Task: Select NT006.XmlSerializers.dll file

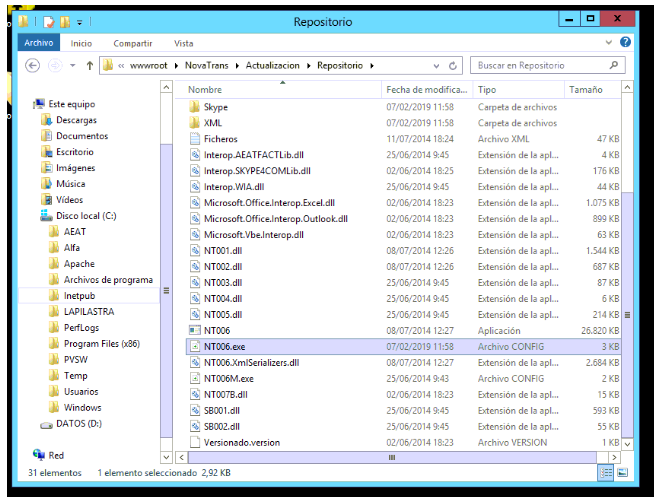Action: tap(251, 362)
